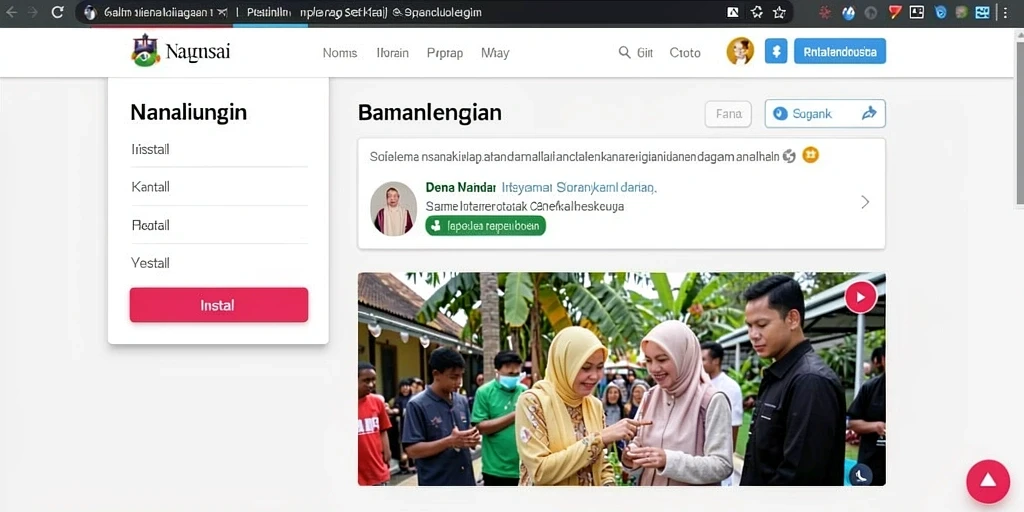
Task: Click the red floating scroll-to-top button
Action: click(x=988, y=481)
